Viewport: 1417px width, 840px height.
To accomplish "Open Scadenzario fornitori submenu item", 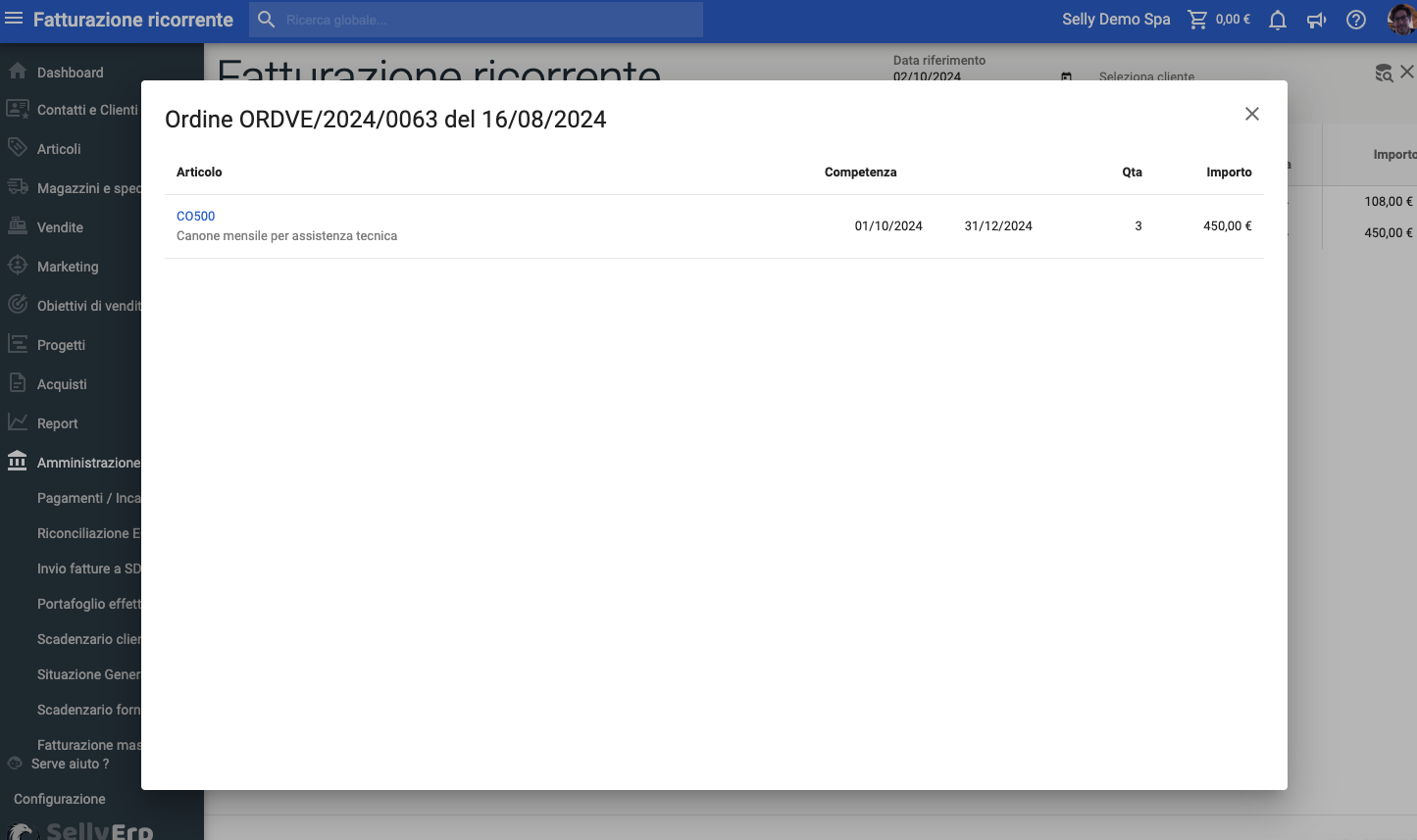I will (88, 710).
